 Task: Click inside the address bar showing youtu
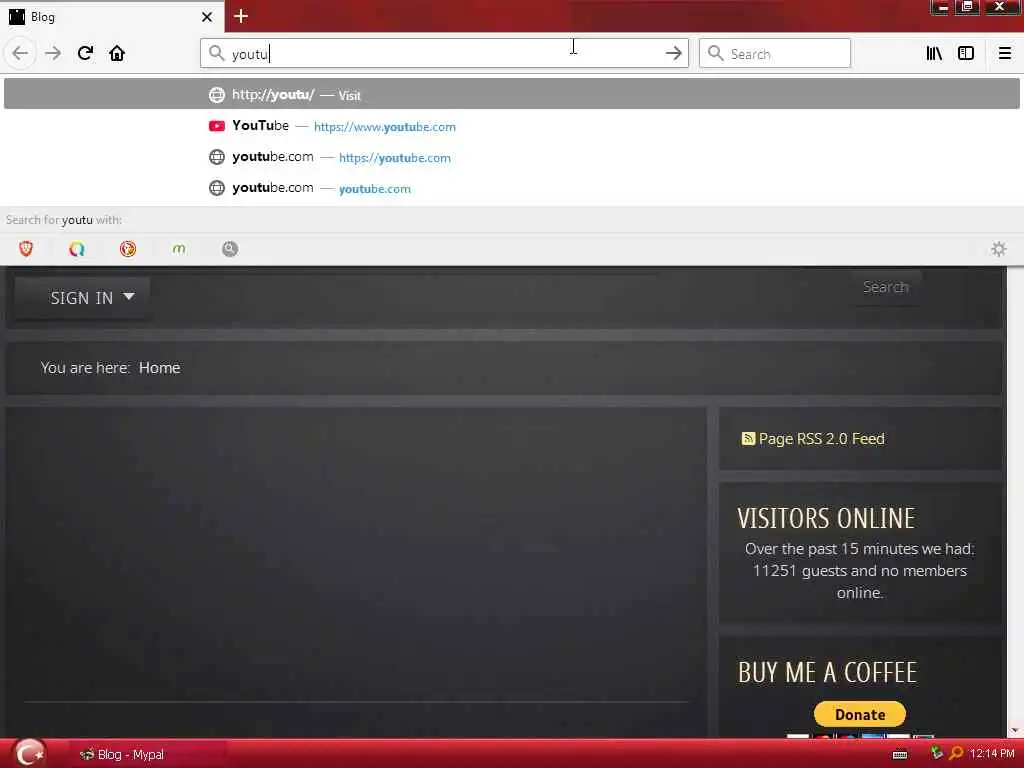(x=444, y=54)
